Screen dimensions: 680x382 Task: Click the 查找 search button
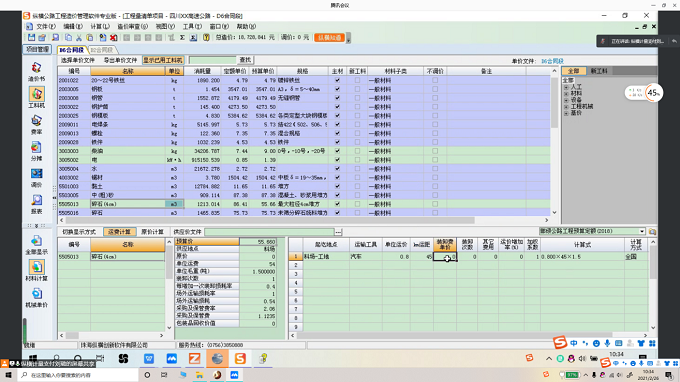click(245, 60)
